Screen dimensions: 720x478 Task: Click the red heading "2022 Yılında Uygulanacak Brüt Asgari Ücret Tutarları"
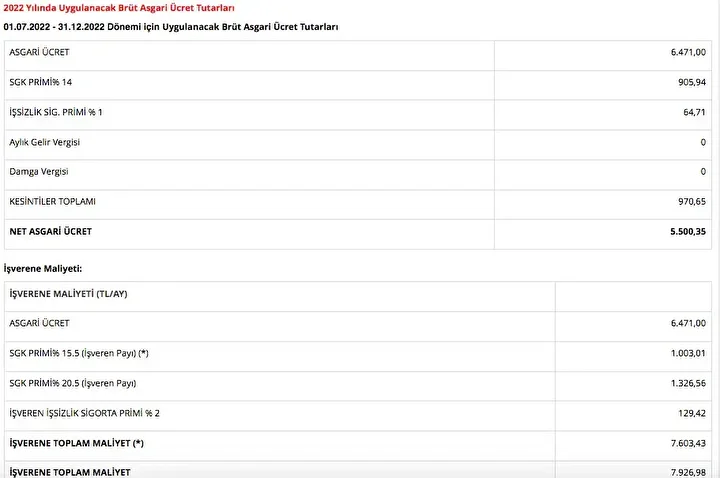[x=120, y=8]
